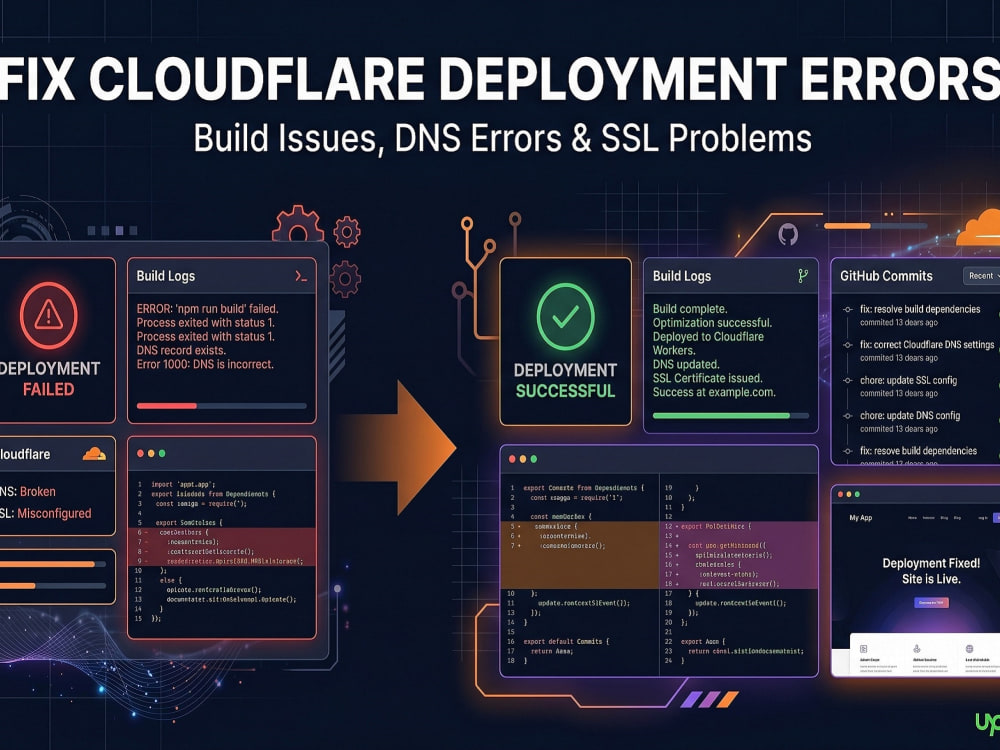The image size is (1000, 750).
Task: Click the 'My App' logo text
Action: coord(860,518)
